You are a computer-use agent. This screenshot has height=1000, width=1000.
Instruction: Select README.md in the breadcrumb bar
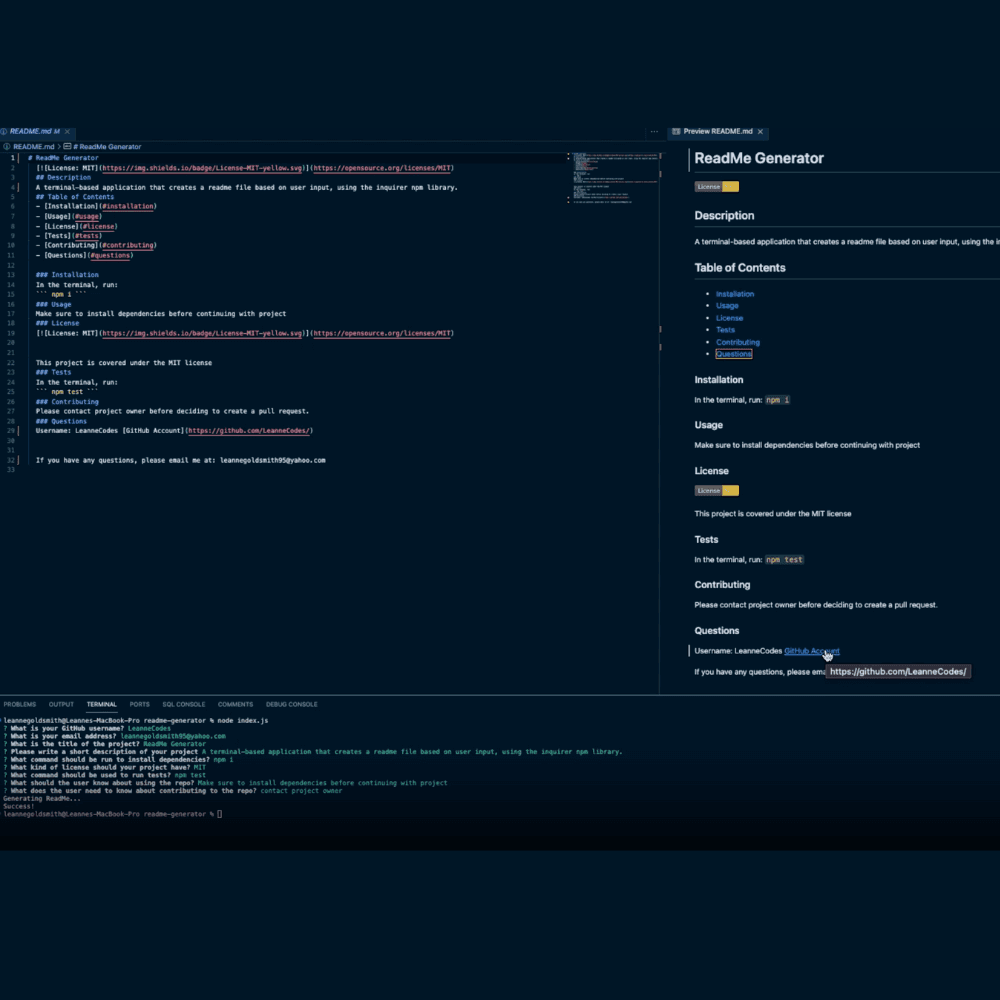[33, 147]
